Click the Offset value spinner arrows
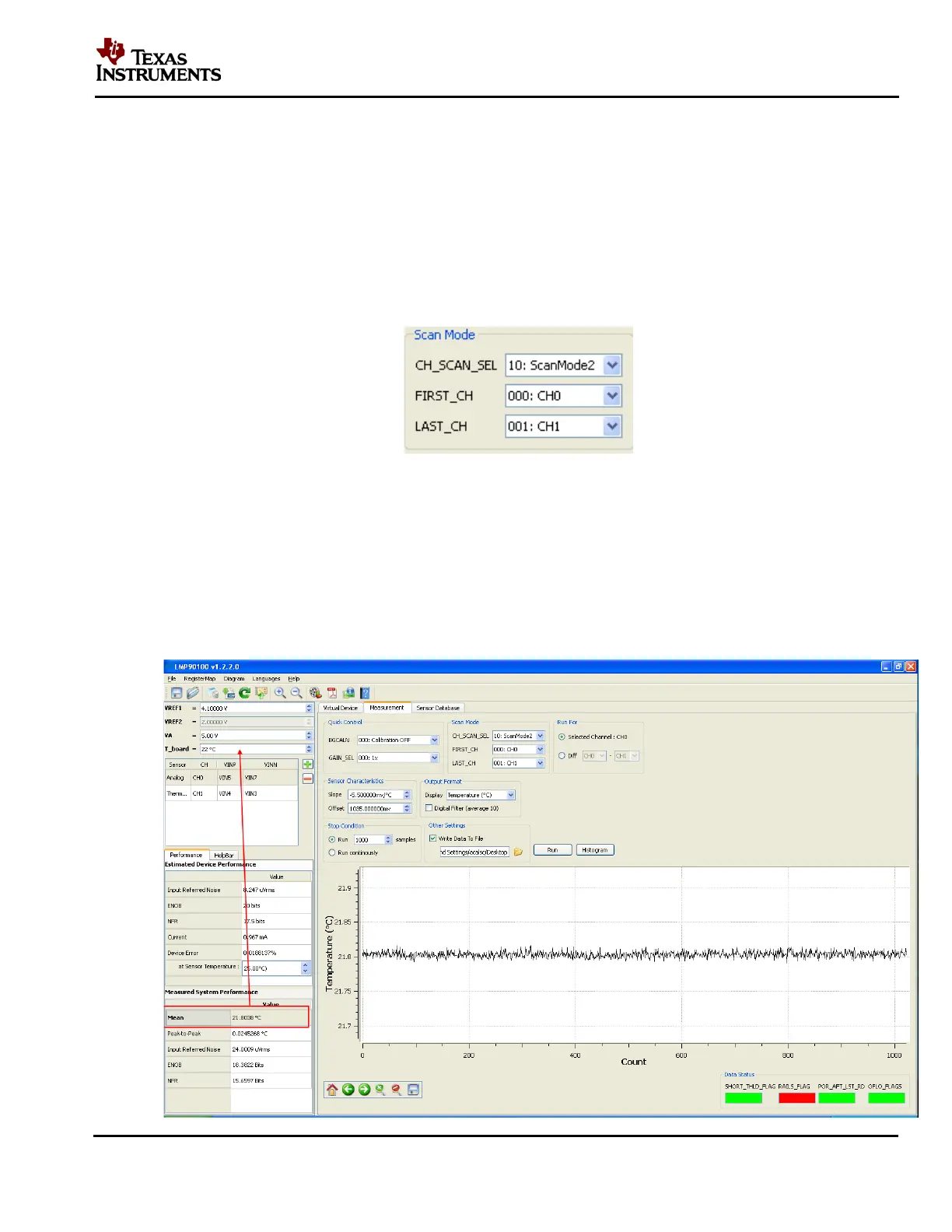This screenshot has width=952, height=1232. [x=407, y=809]
